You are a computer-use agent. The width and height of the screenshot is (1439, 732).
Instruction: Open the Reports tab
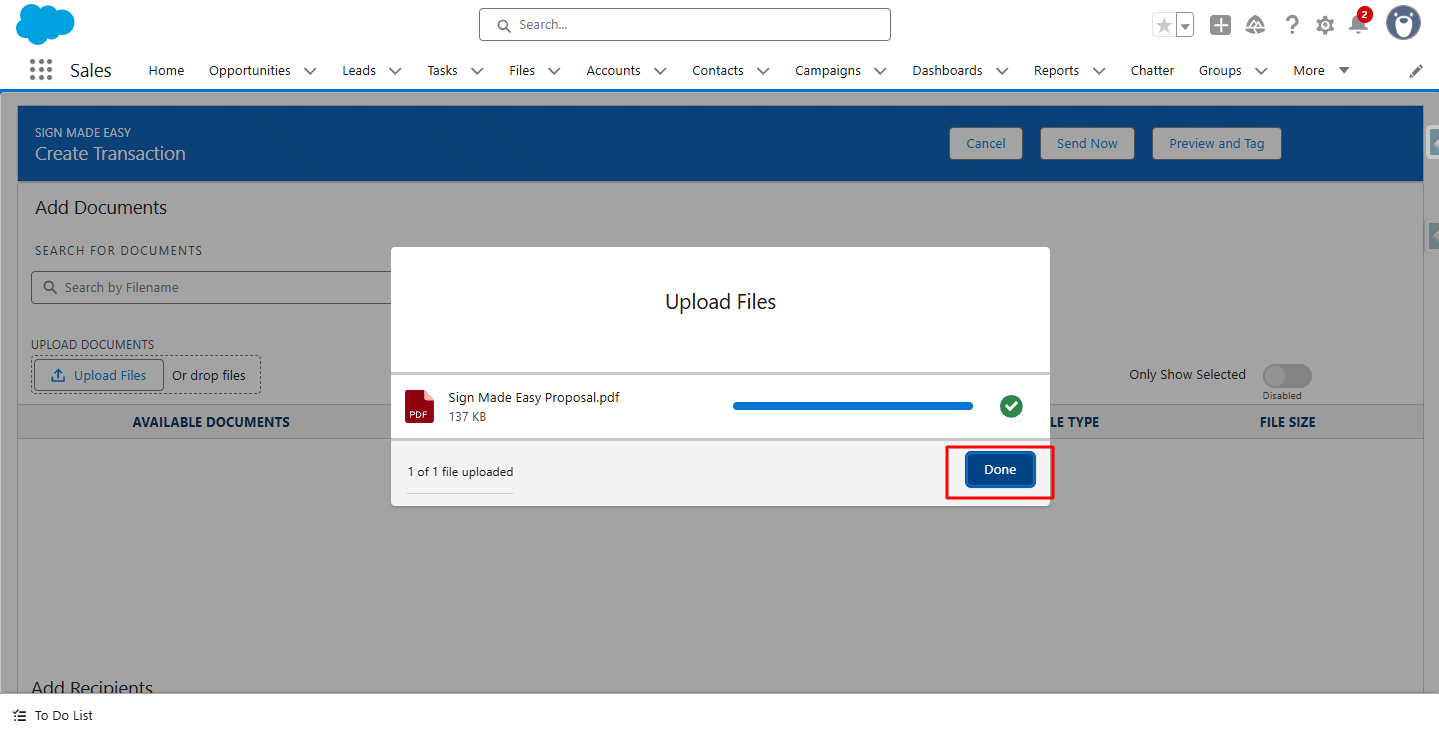pyautogui.click(x=1056, y=71)
